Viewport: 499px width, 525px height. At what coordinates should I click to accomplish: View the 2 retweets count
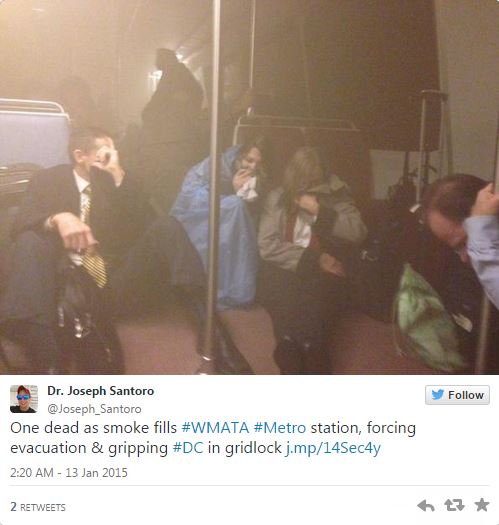click(38, 507)
